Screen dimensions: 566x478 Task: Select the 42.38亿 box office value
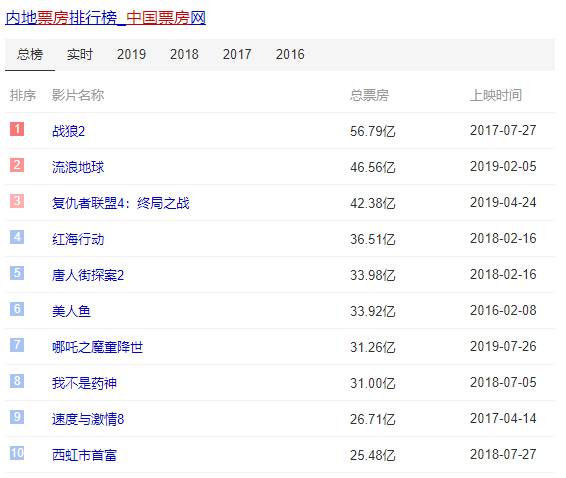pos(373,203)
